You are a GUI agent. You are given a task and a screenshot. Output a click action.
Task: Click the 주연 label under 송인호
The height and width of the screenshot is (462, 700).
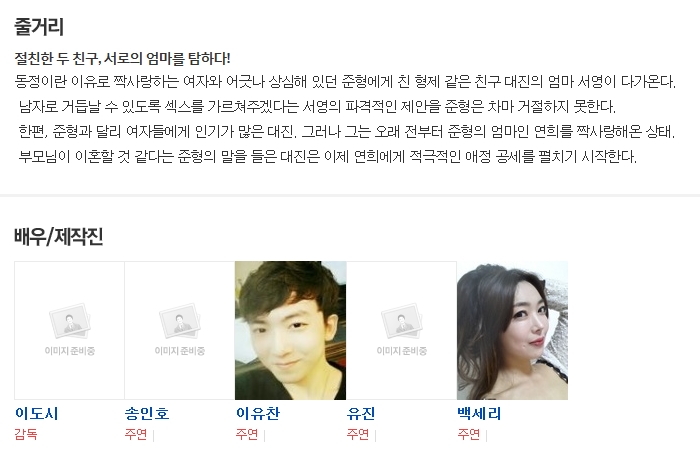pos(136,434)
